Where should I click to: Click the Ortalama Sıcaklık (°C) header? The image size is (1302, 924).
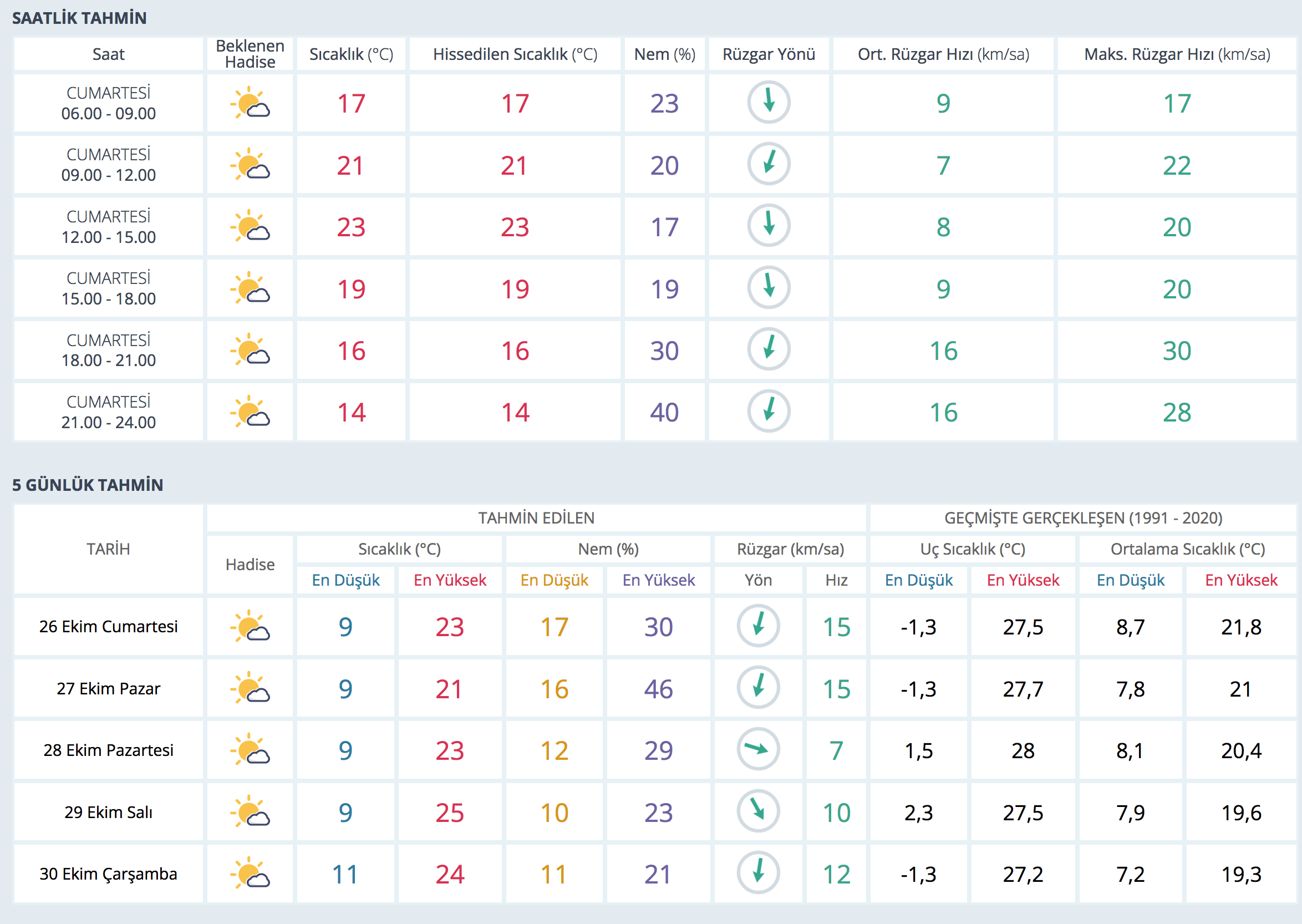(1187, 549)
